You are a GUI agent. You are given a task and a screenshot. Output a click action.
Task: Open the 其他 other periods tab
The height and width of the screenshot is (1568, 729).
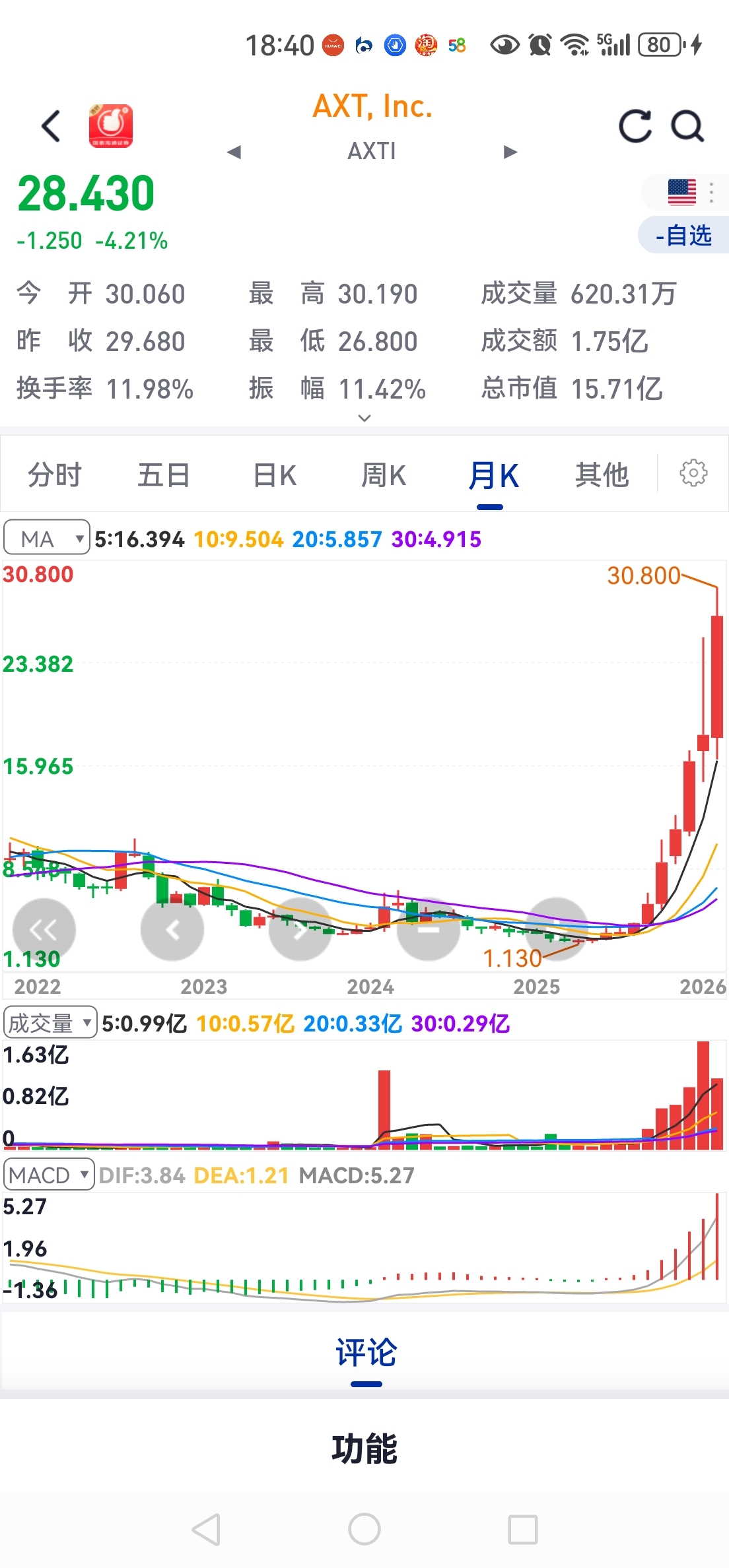click(x=602, y=475)
